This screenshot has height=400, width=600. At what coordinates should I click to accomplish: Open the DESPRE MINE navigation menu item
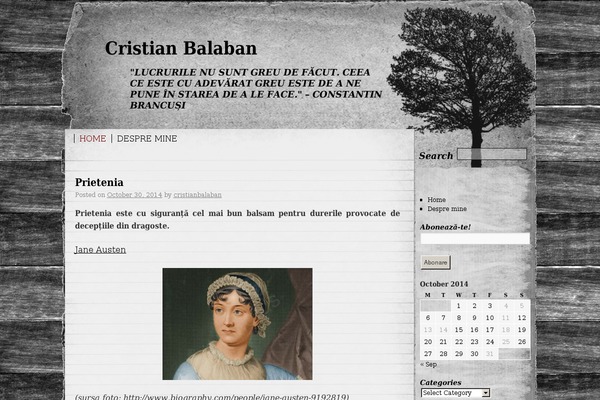coord(147,139)
